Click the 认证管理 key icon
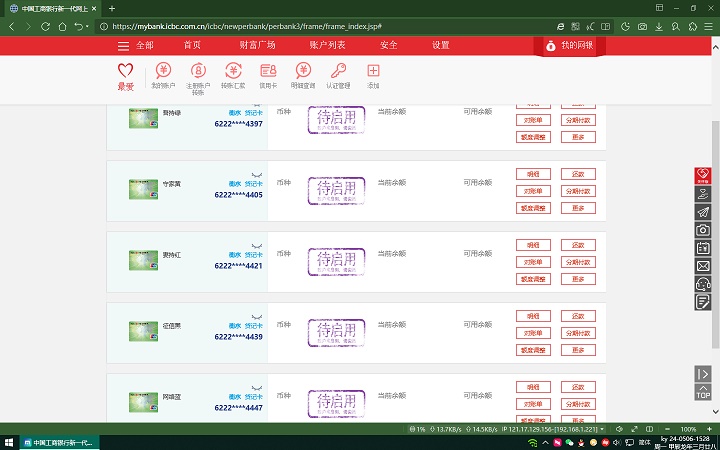 (x=338, y=75)
